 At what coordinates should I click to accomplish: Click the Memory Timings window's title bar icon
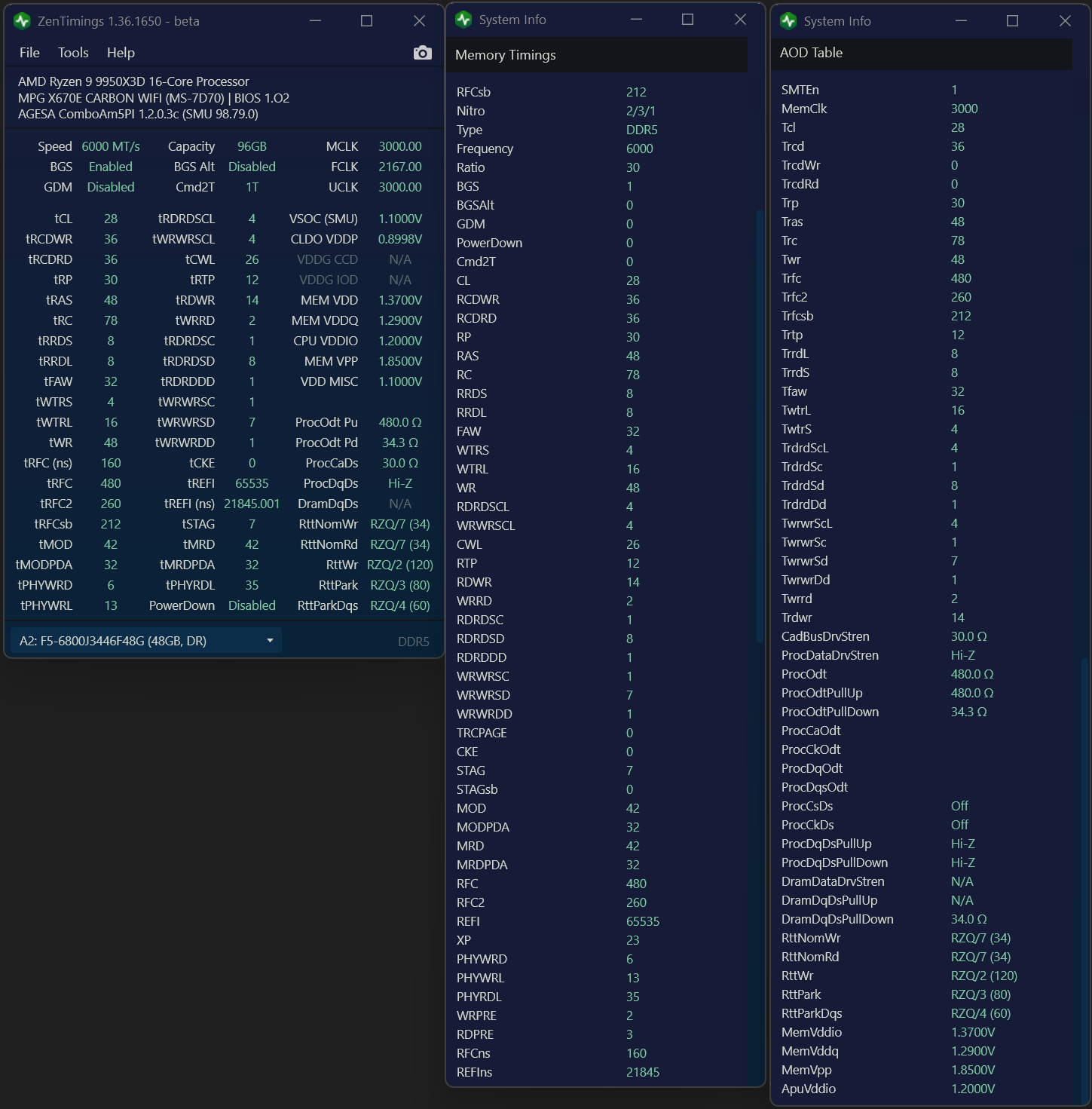[463, 20]
